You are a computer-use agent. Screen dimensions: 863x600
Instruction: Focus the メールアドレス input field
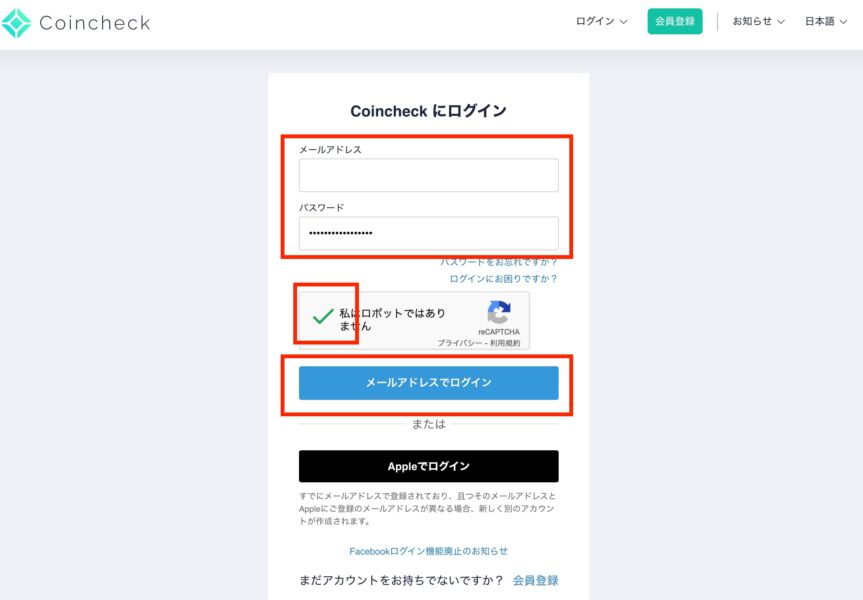[x=428, y=175]
